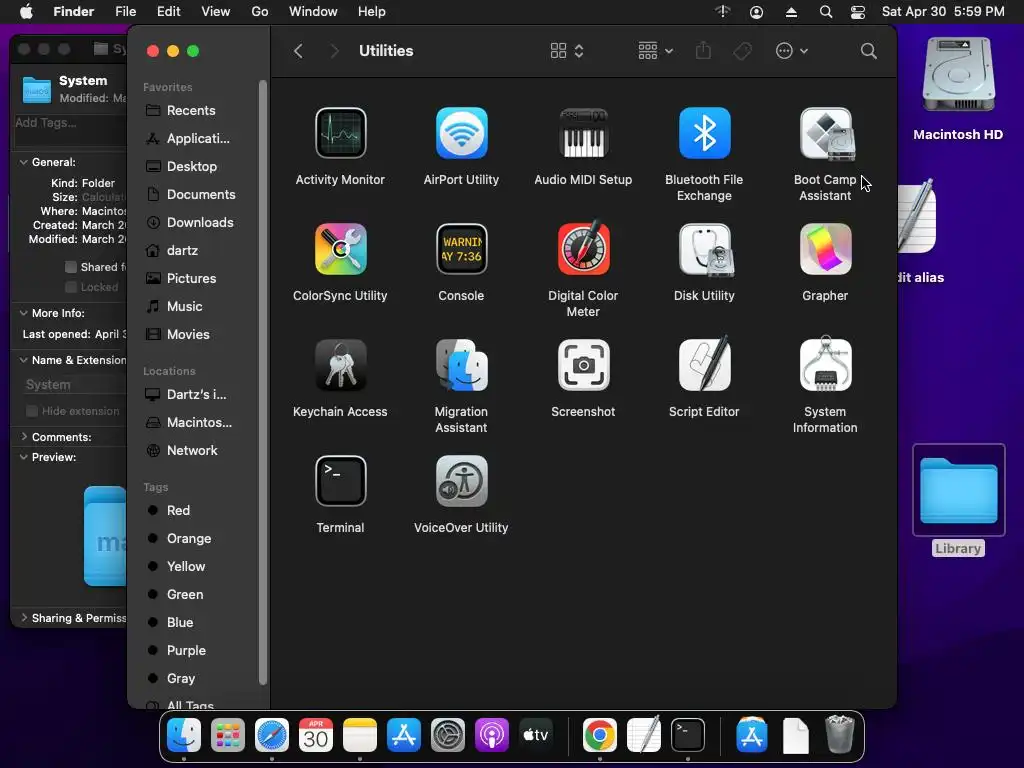1024x768 pixels.
Task: Go to Downloads in the sidebar
Action: [200, 223]
